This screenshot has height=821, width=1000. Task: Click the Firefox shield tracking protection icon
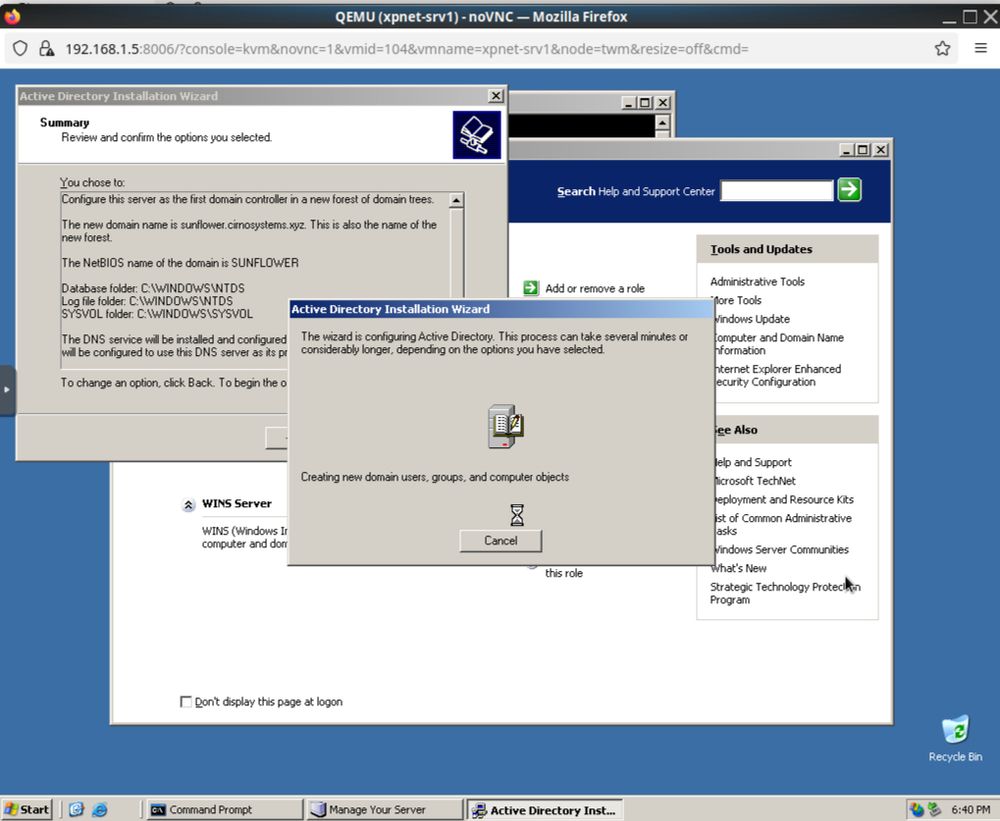point(20,48)
